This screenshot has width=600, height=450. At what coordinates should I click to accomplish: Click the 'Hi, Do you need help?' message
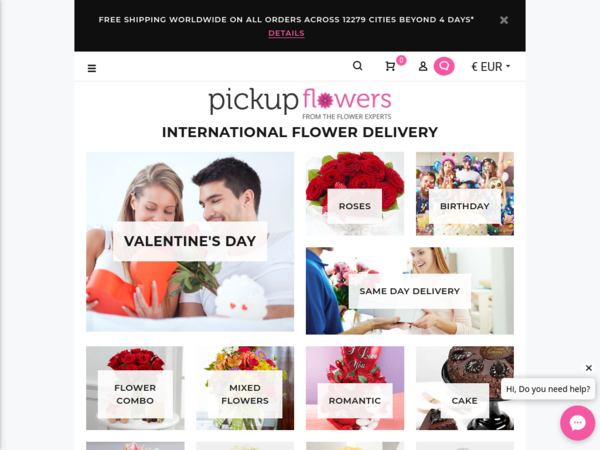pos(548,389)
